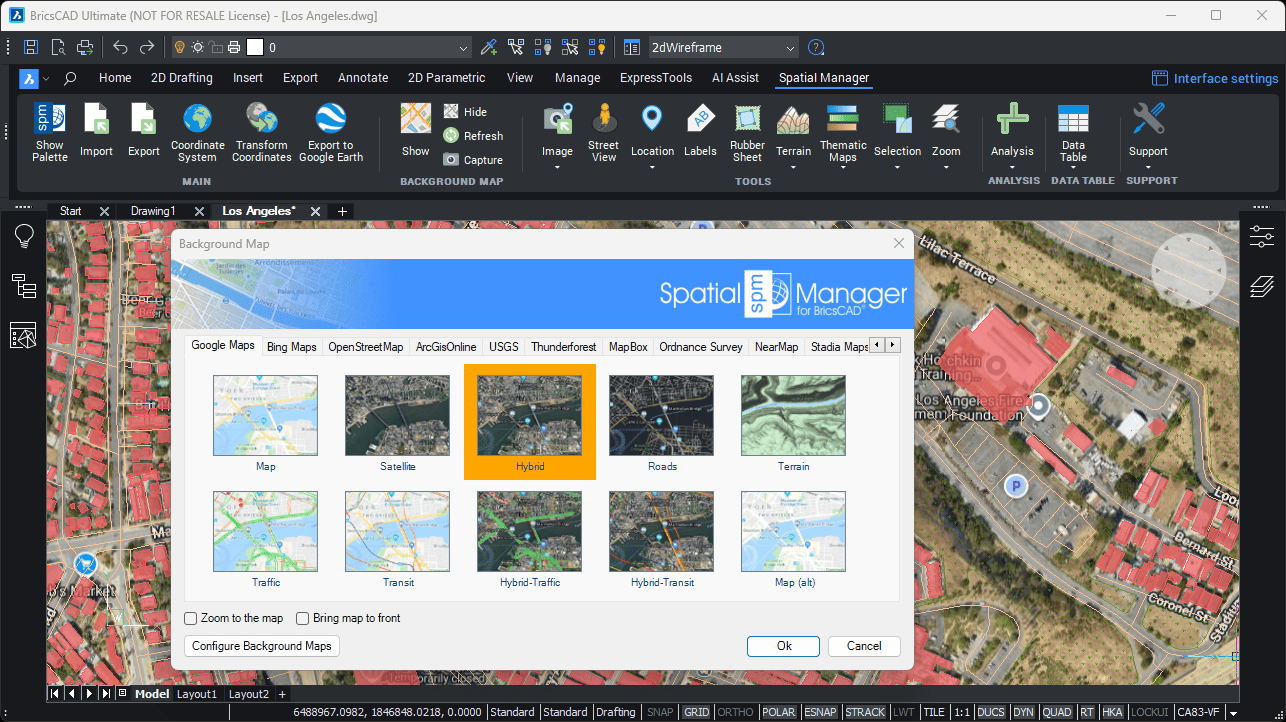Open the layer dropdown showing 0

click(463, 47)
